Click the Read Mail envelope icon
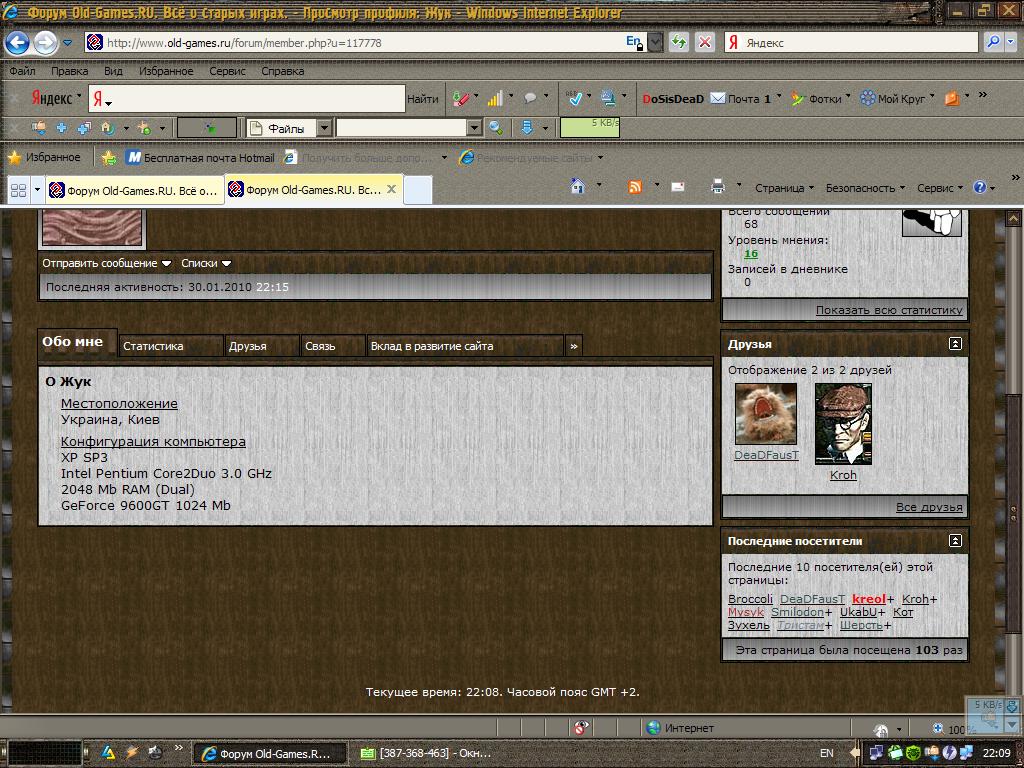 click(x=678, y=187)
